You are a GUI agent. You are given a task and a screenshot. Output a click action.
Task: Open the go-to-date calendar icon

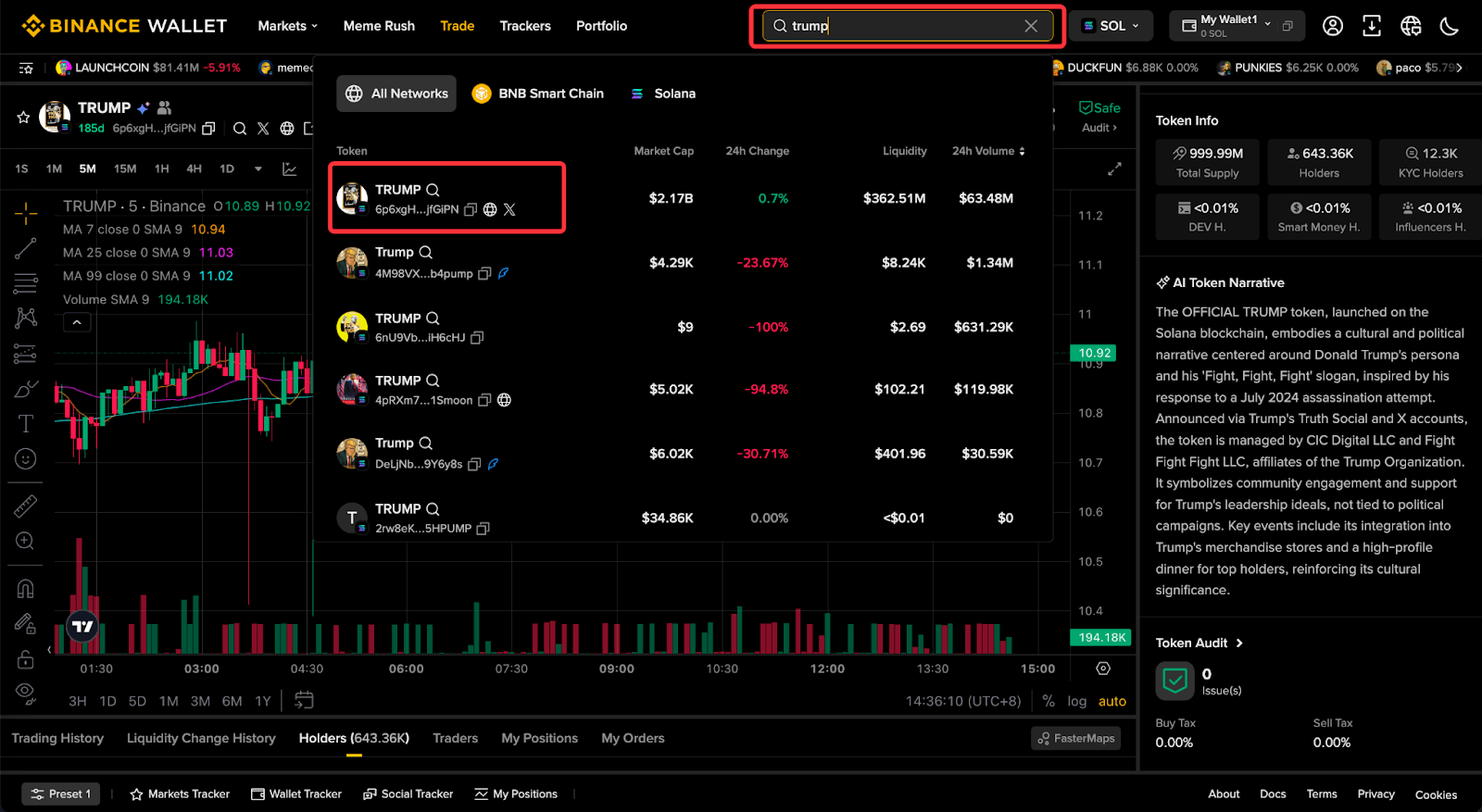click(304, 700)
